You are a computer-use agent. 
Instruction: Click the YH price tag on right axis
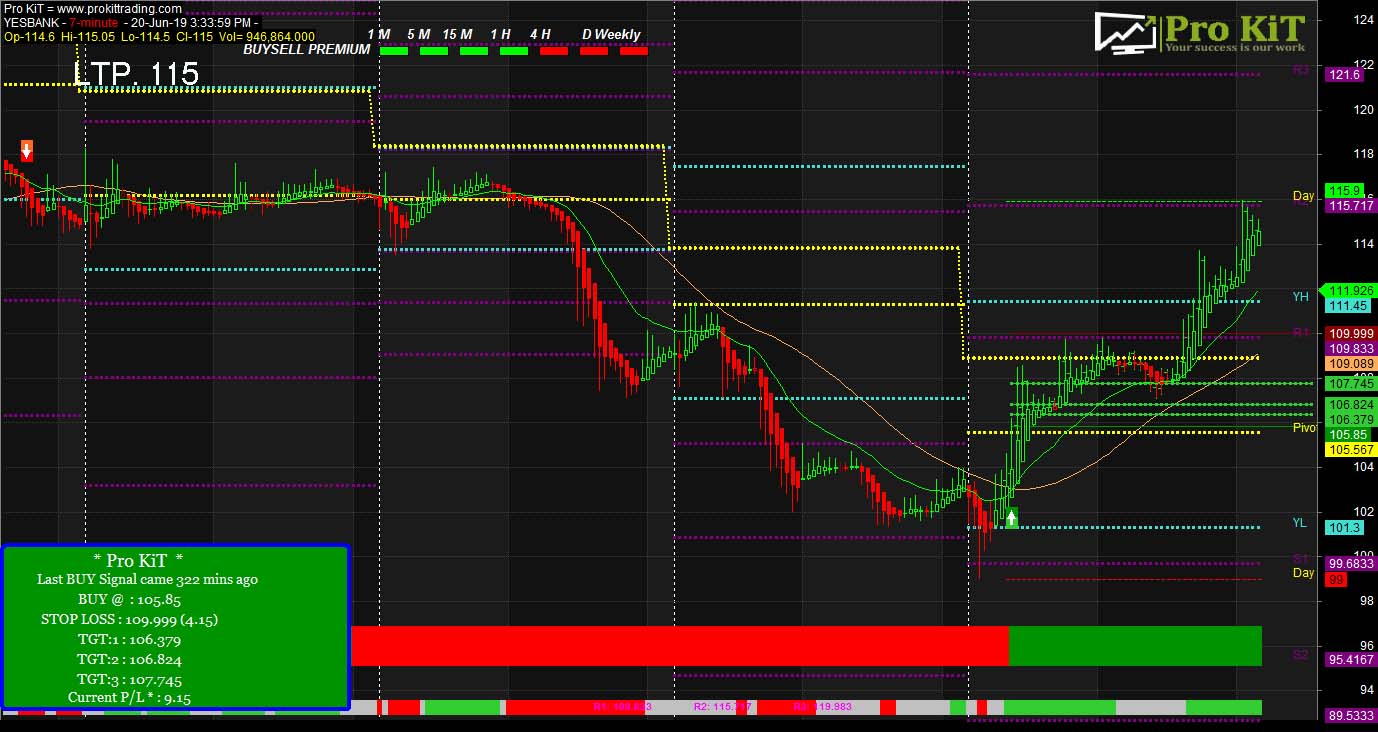1346,305
